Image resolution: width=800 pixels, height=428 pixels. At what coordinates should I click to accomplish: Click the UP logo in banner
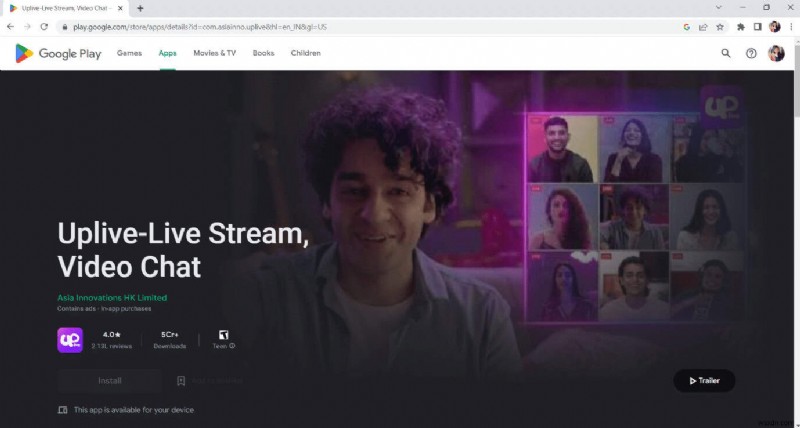point(721,107)
